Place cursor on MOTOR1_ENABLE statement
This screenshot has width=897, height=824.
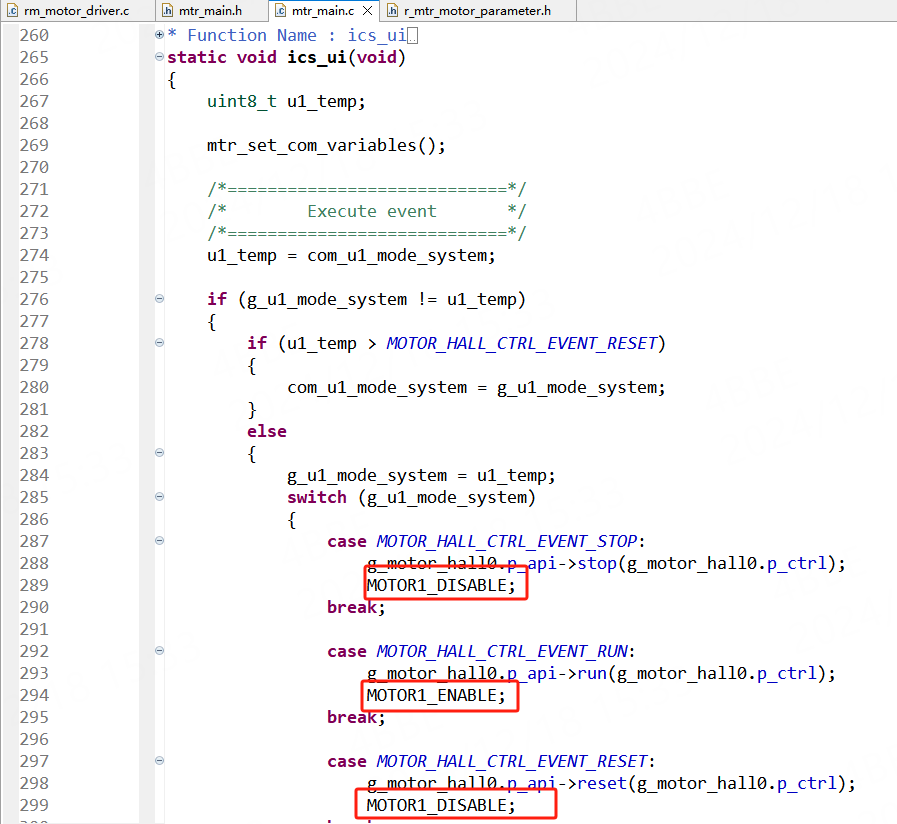(x=434, y=695)
